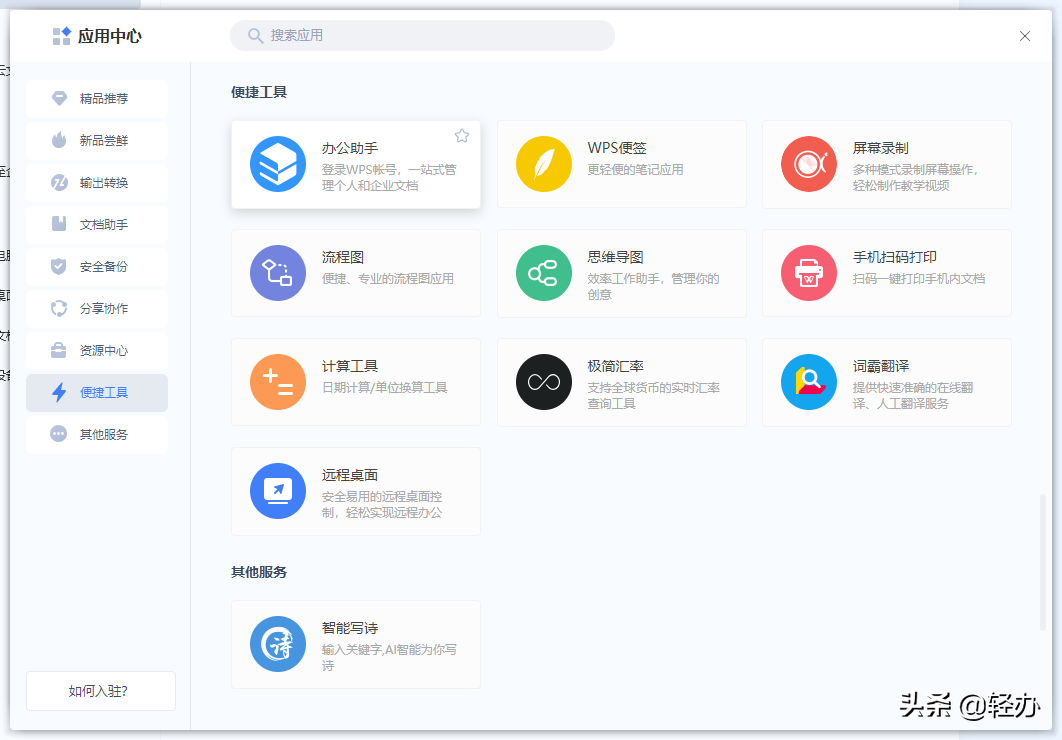Go to 安全备份 category
The image size is (1062, 740).
pyautogui.click(x=97, y=267)
